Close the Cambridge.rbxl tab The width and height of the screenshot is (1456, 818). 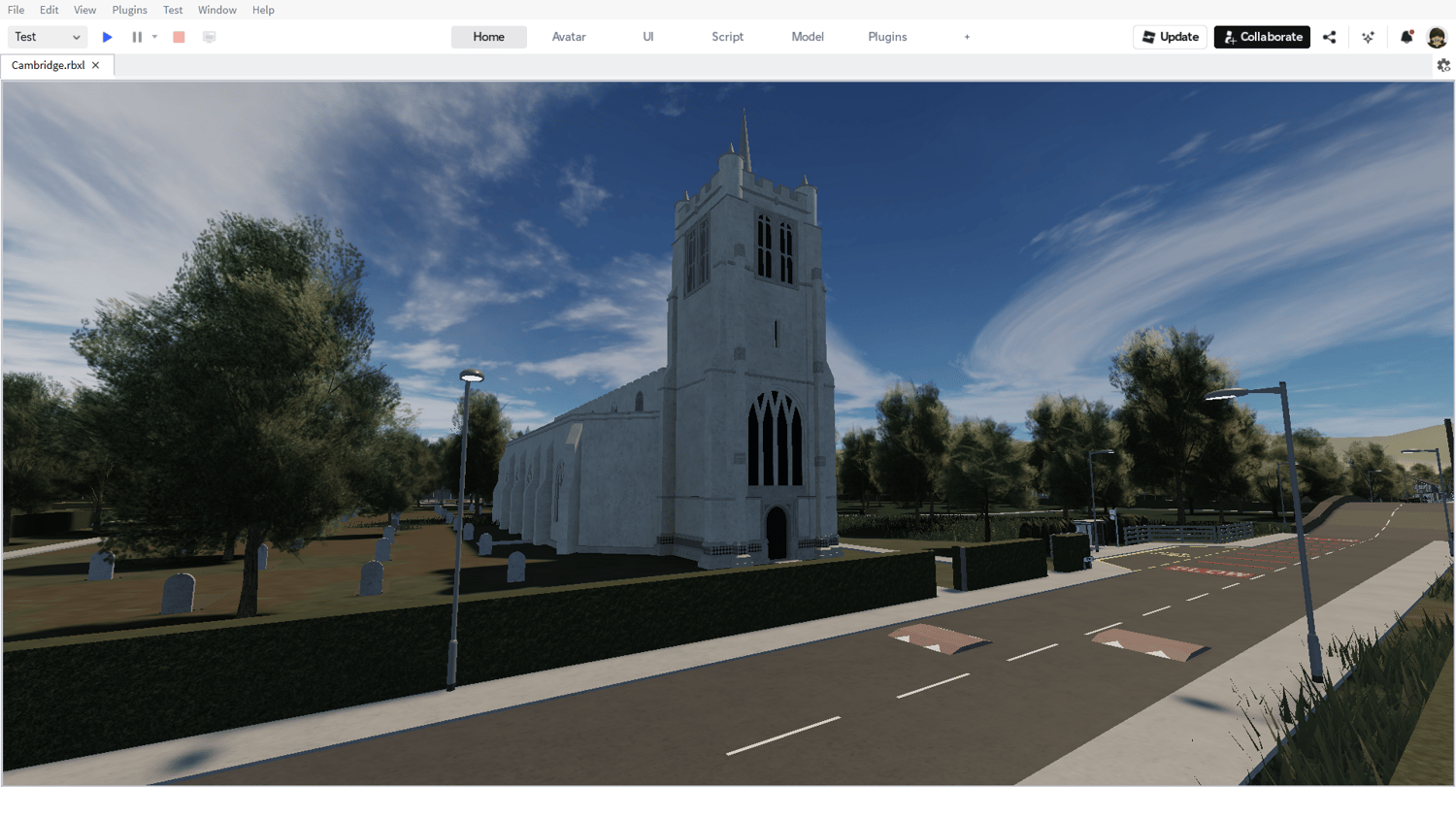95,65
